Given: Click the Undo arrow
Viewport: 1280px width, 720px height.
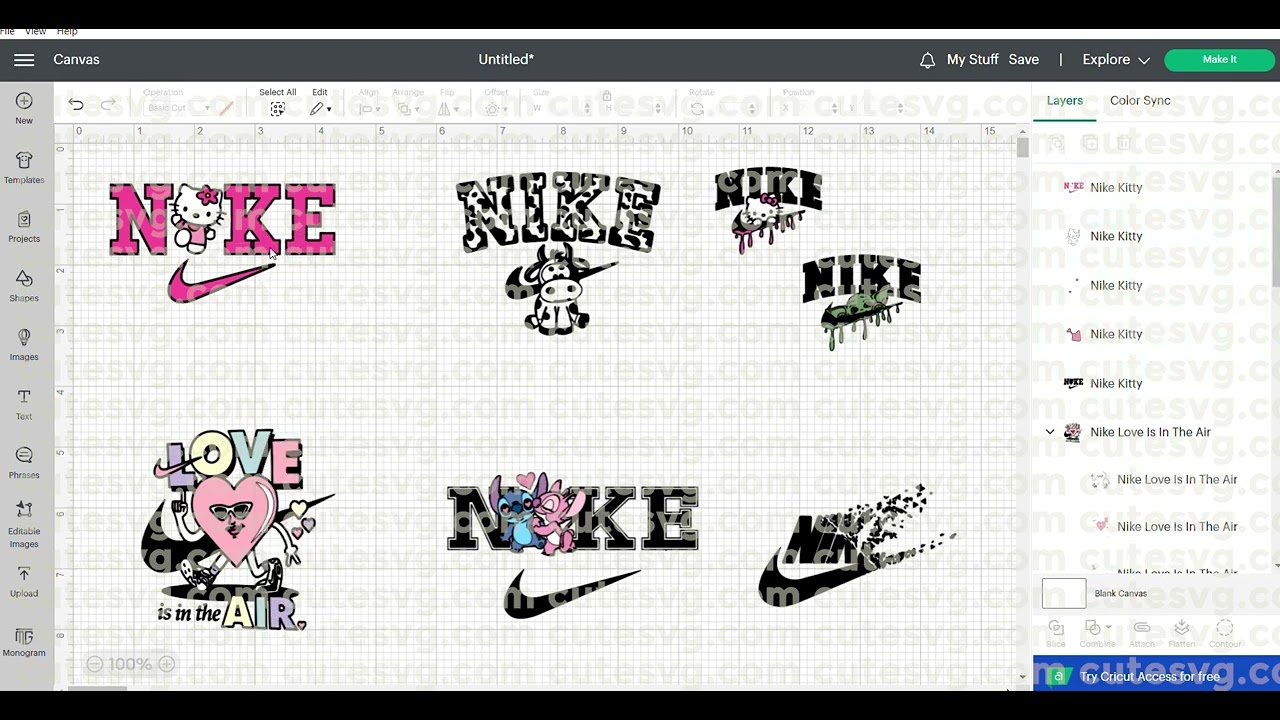Looking at the screenshot, I should [76, 105].
